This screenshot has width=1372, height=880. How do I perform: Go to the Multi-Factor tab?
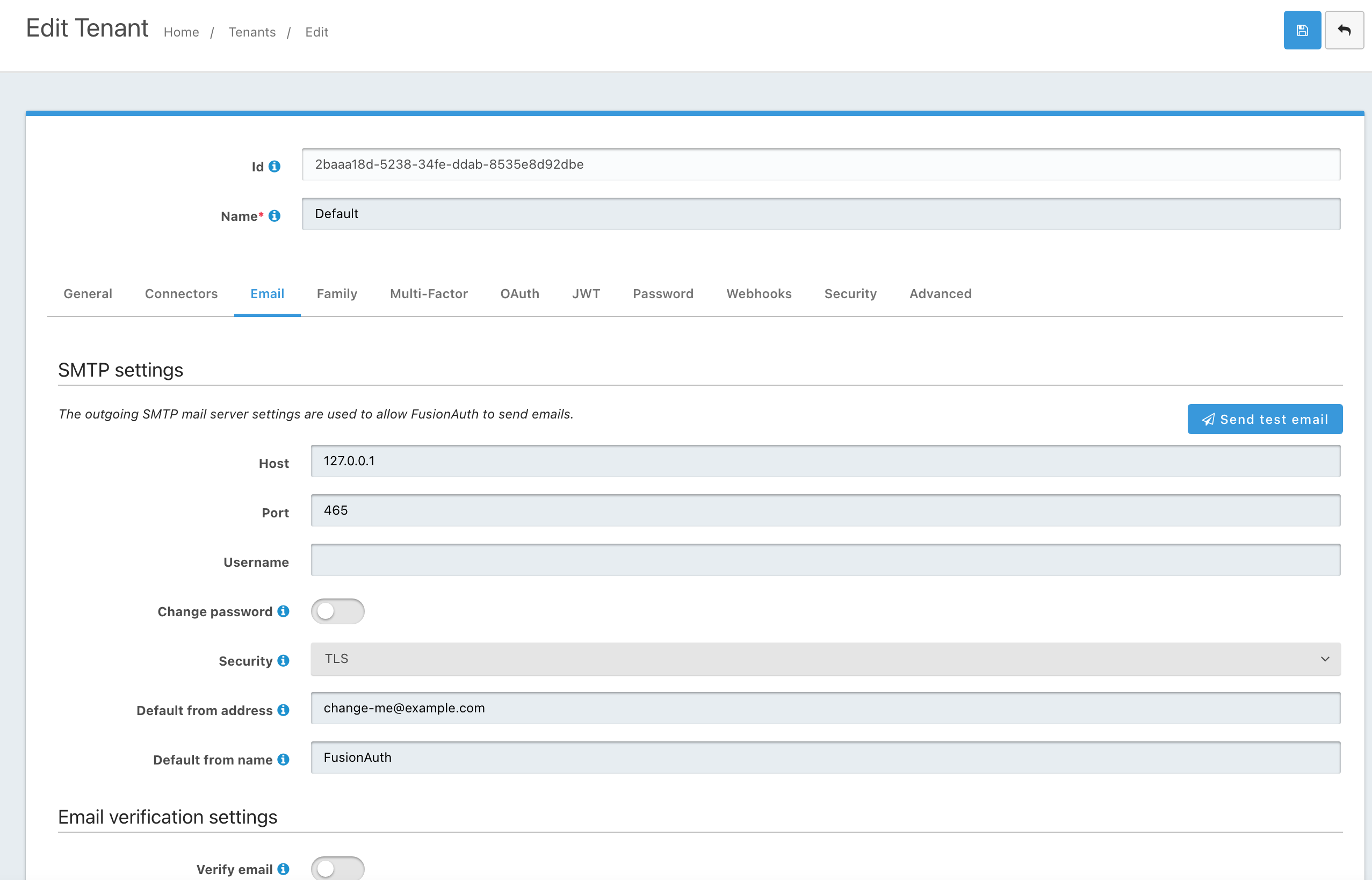click(x=429, y=294)
